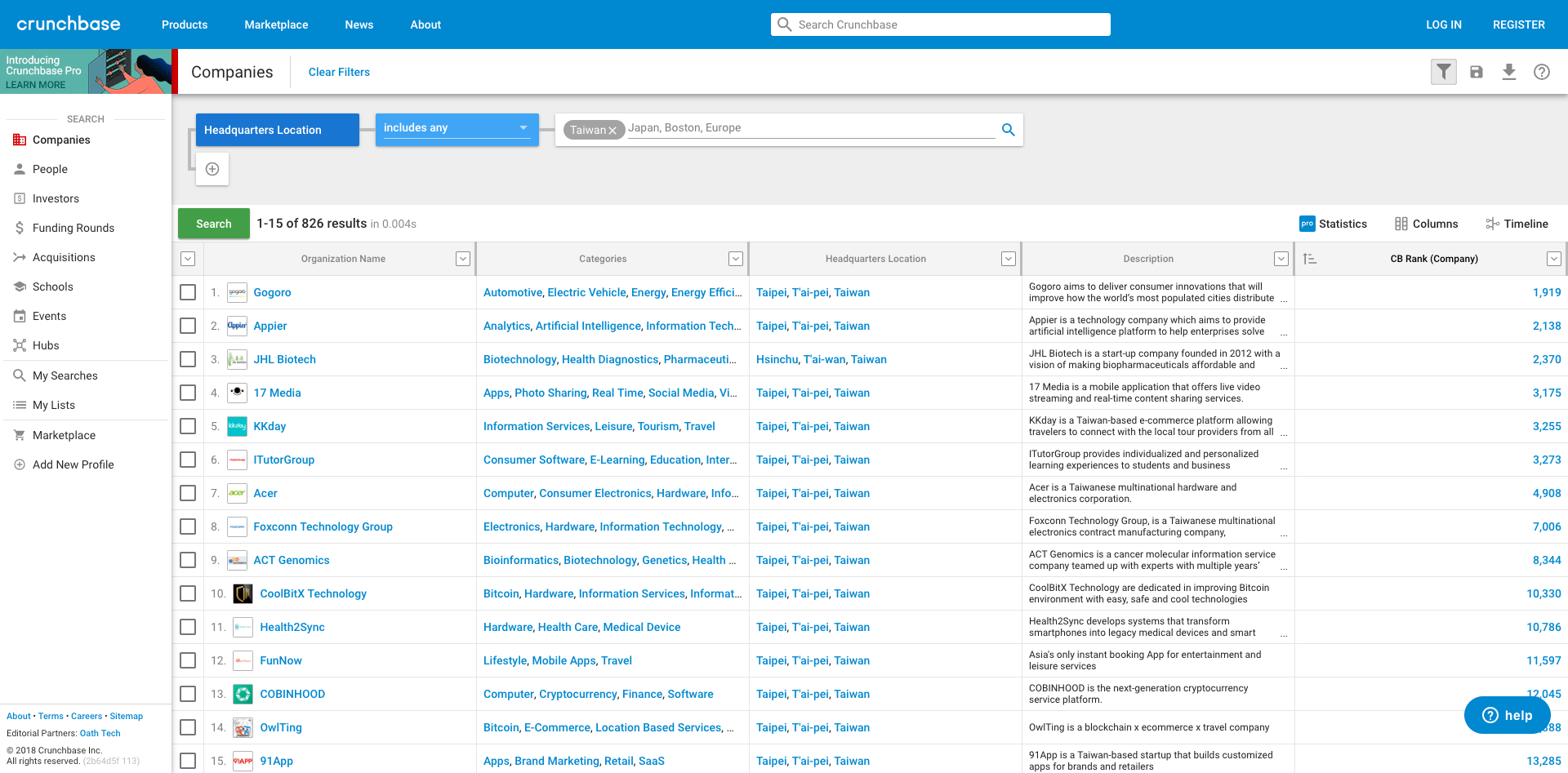Remove the Taiwan filter chip
Image resolution: width=1568 pixels, height=773 pixels.
612,131
